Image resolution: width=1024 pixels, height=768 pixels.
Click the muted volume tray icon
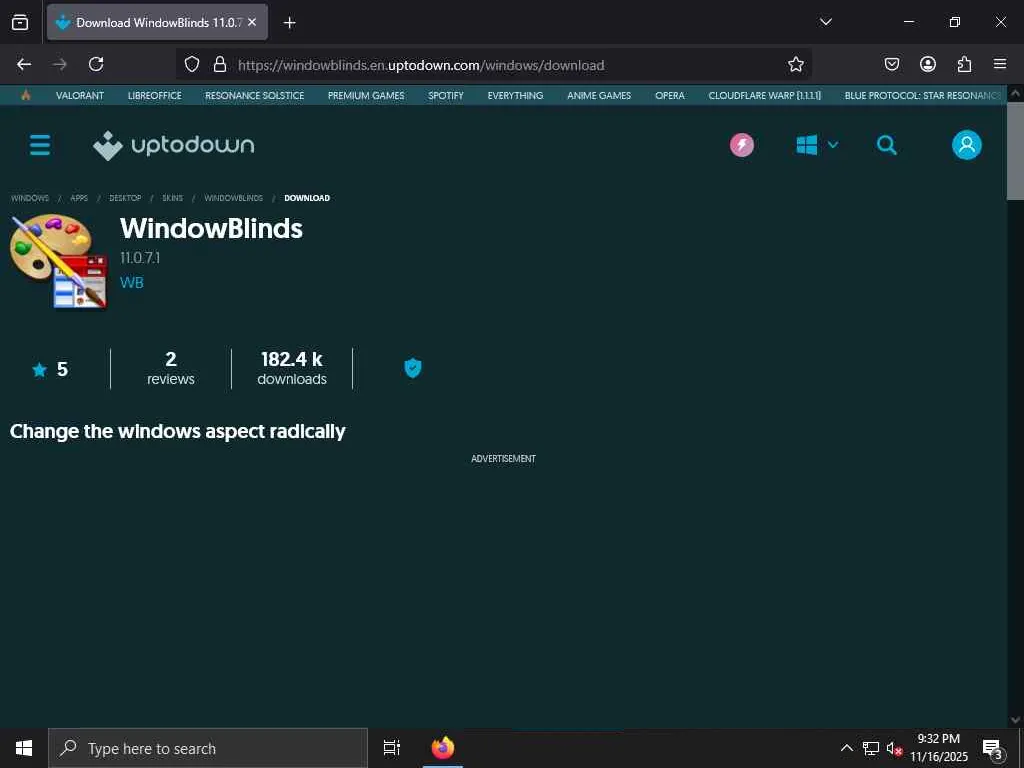(894, 748)
